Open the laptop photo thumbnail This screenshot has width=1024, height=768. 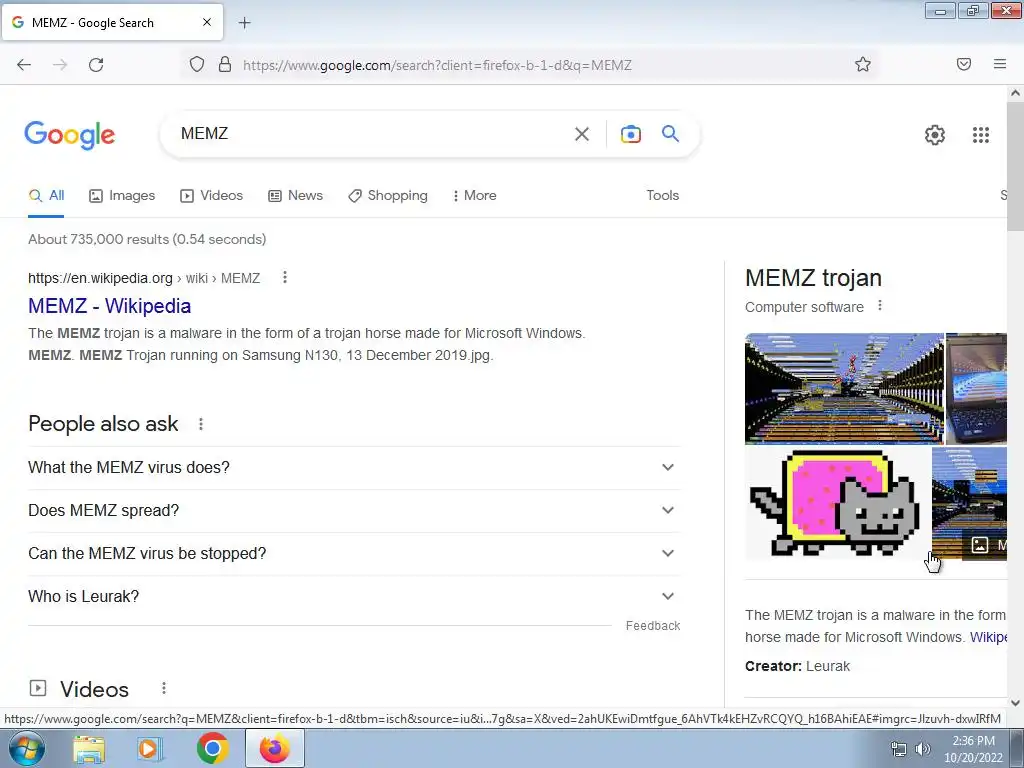(x=976, y=389)
